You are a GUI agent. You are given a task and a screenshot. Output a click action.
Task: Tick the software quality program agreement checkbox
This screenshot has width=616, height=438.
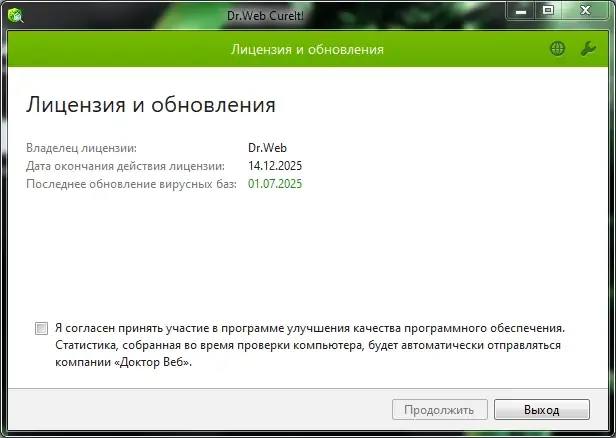[x=41, y=328]
